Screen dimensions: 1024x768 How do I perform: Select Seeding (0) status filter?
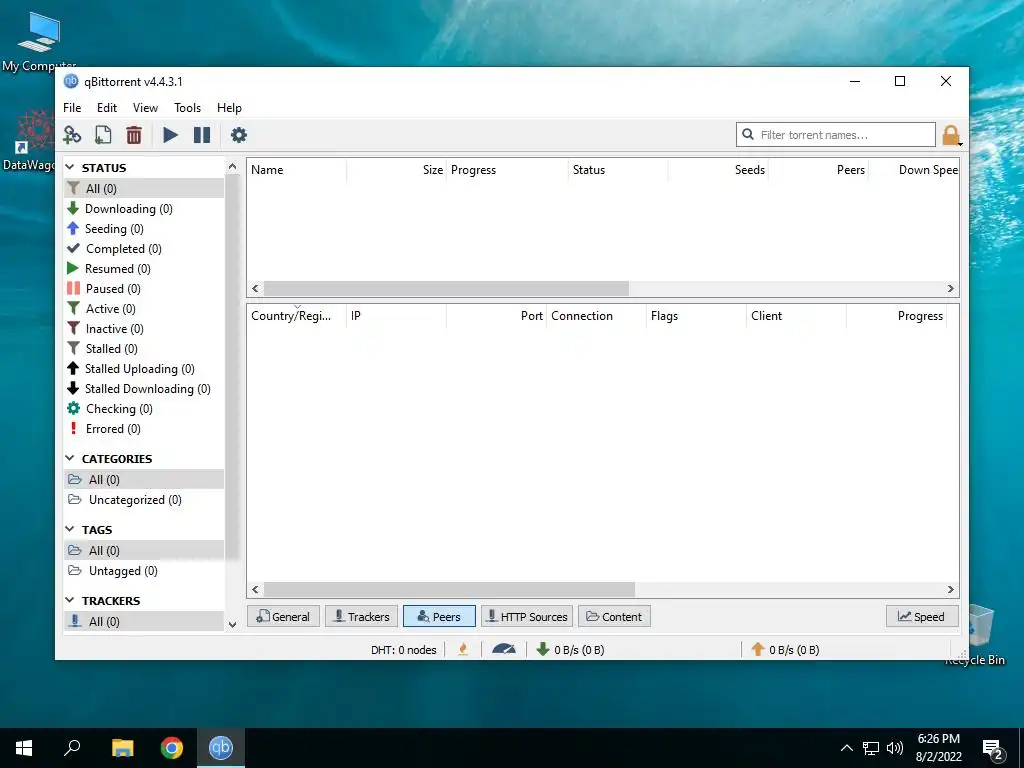point(144,229)
